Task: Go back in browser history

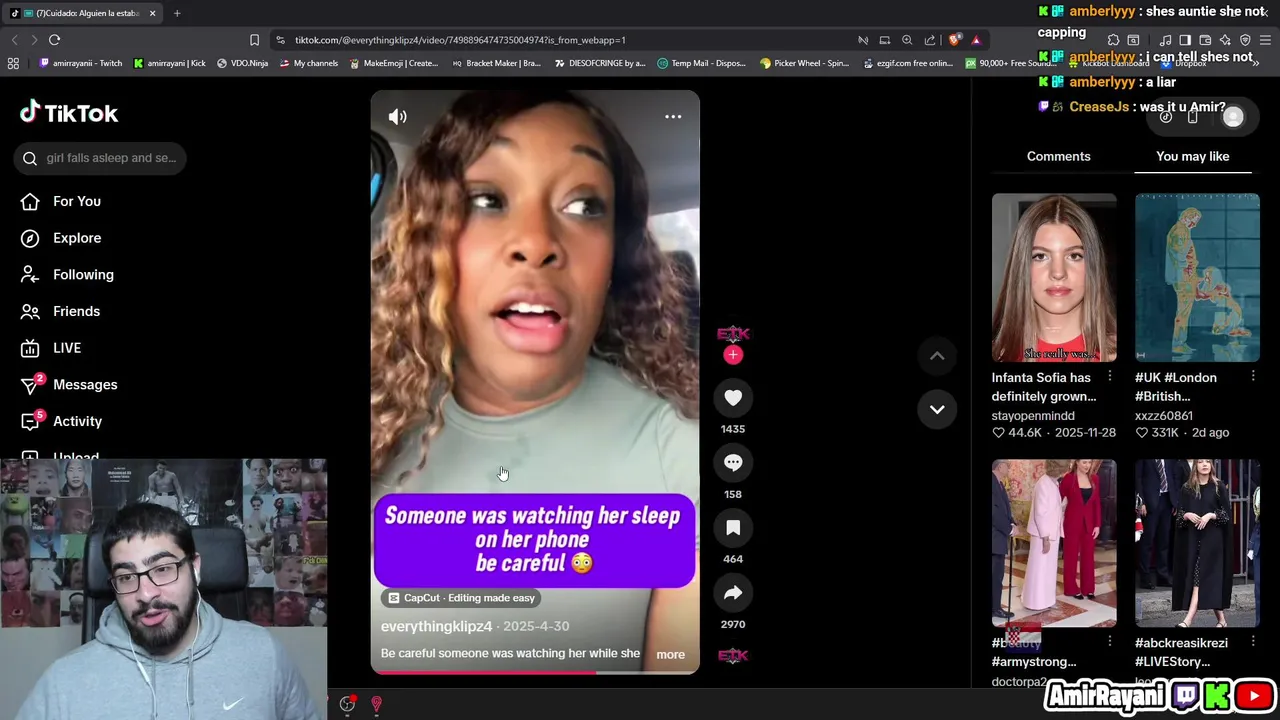Action: coord(14,40)
